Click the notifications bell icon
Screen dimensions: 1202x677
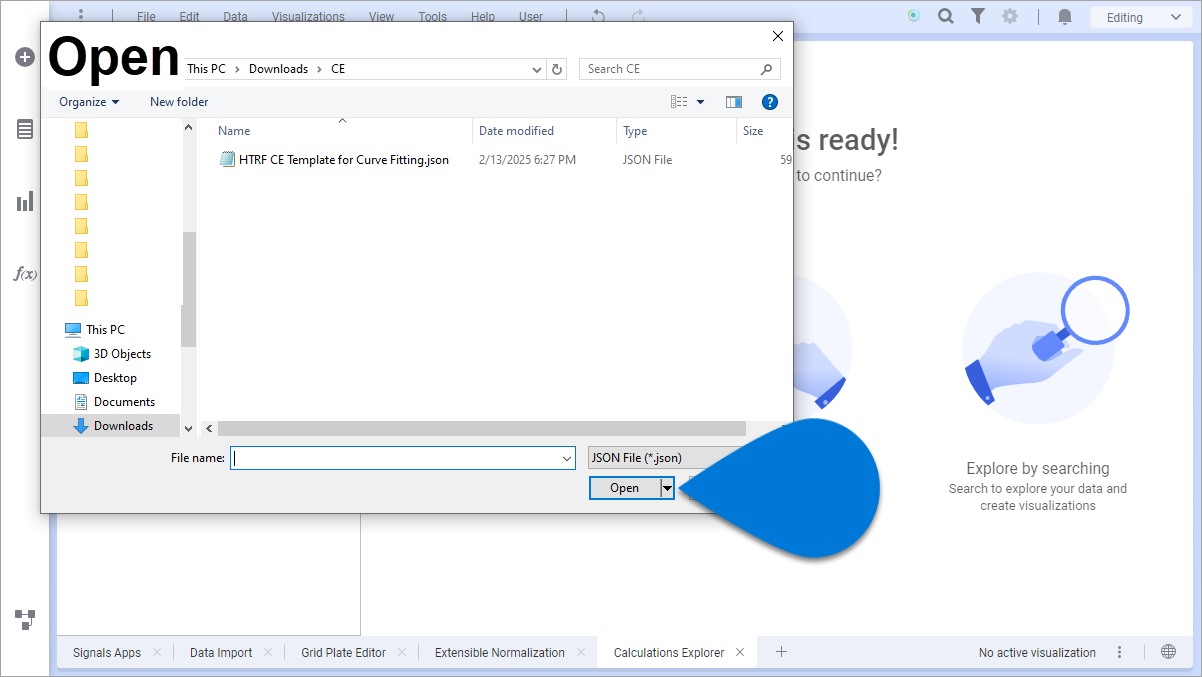click(1065, 17)
